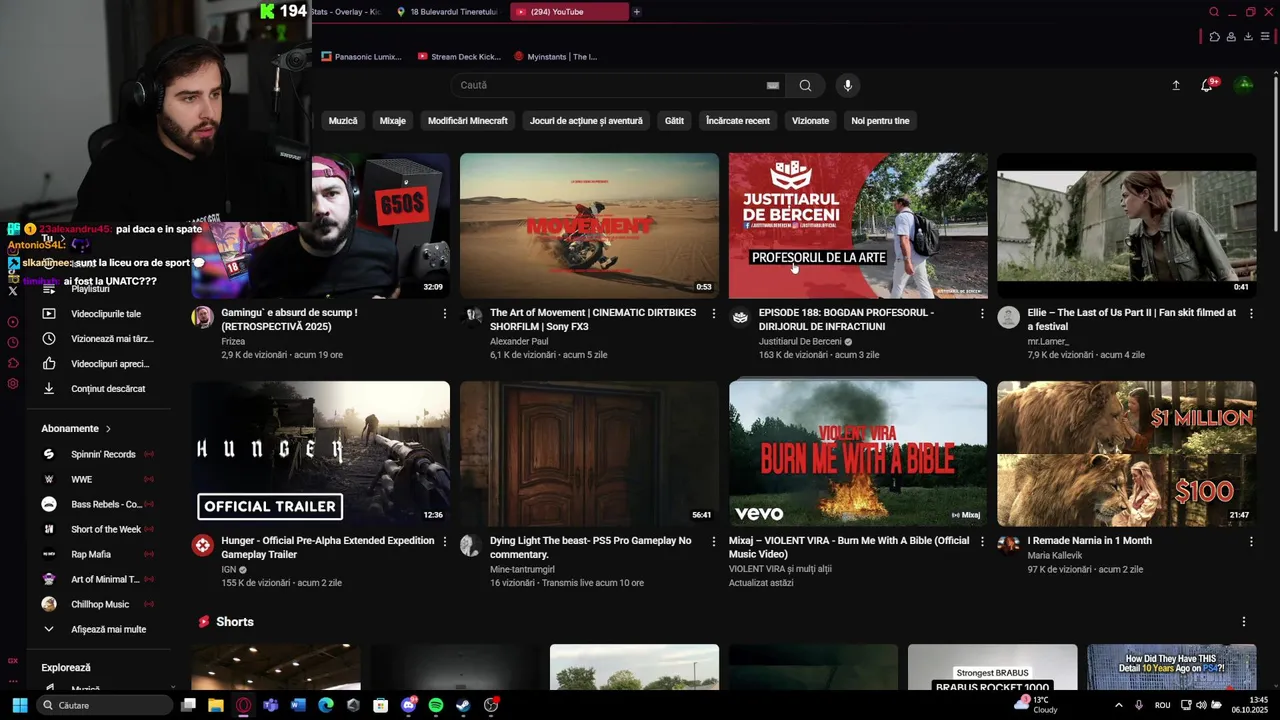Open the Shorts section three-dot menu
Screen dimensions: 1280x720
(1244, 622)
